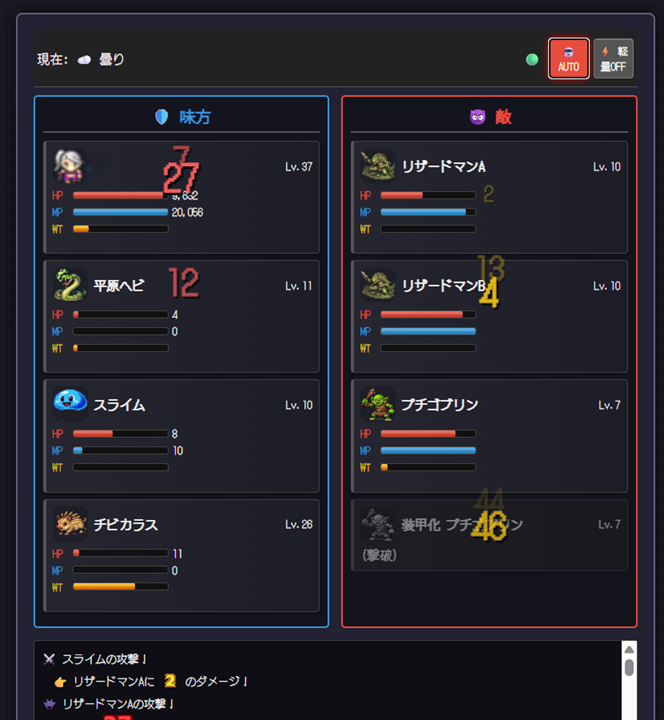Click the scrollbar up arrow in battle log
The image size is (664, 720).
[x=629, y=649]
